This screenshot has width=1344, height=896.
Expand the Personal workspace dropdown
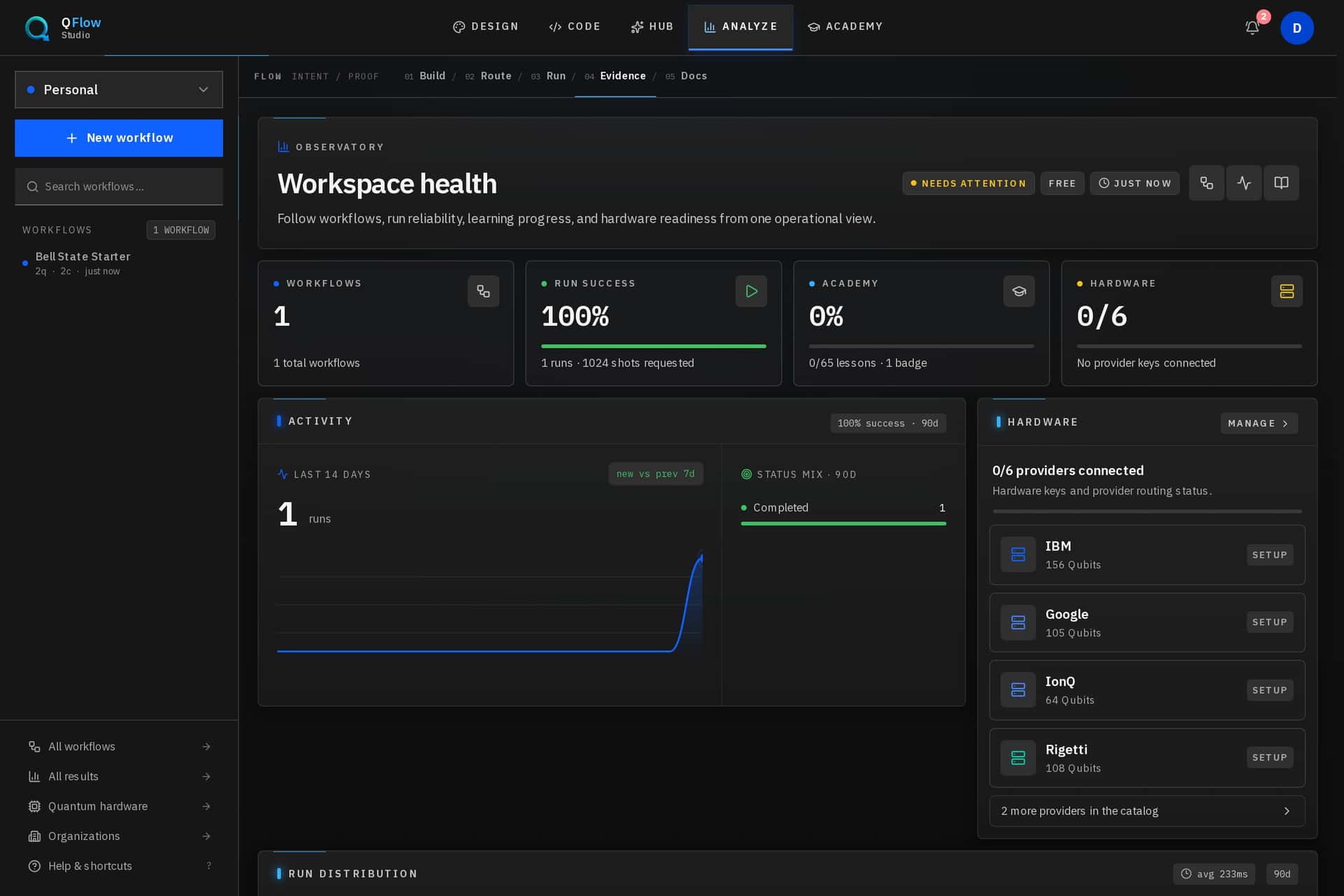(x=119, y=90)
